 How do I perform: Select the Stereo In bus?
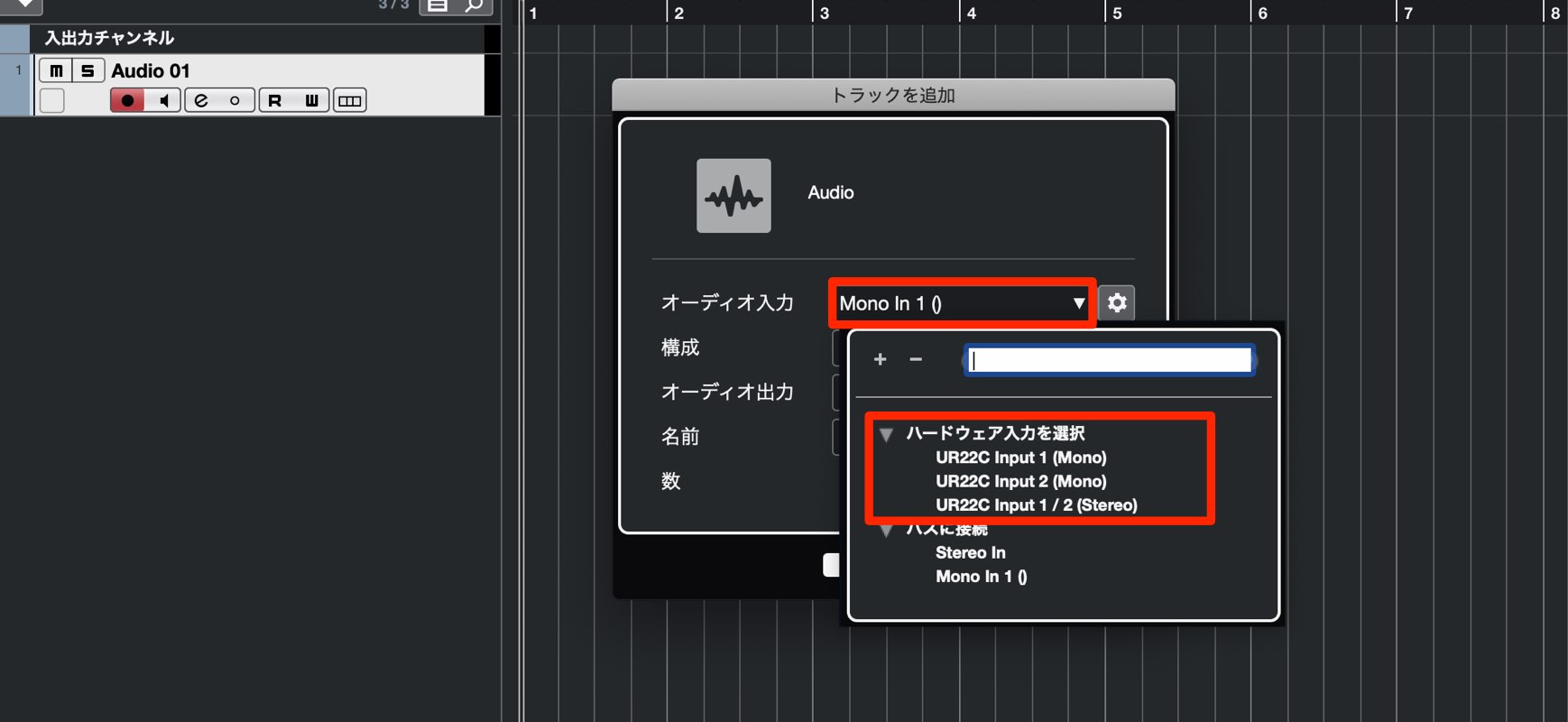tap(970, 552)
